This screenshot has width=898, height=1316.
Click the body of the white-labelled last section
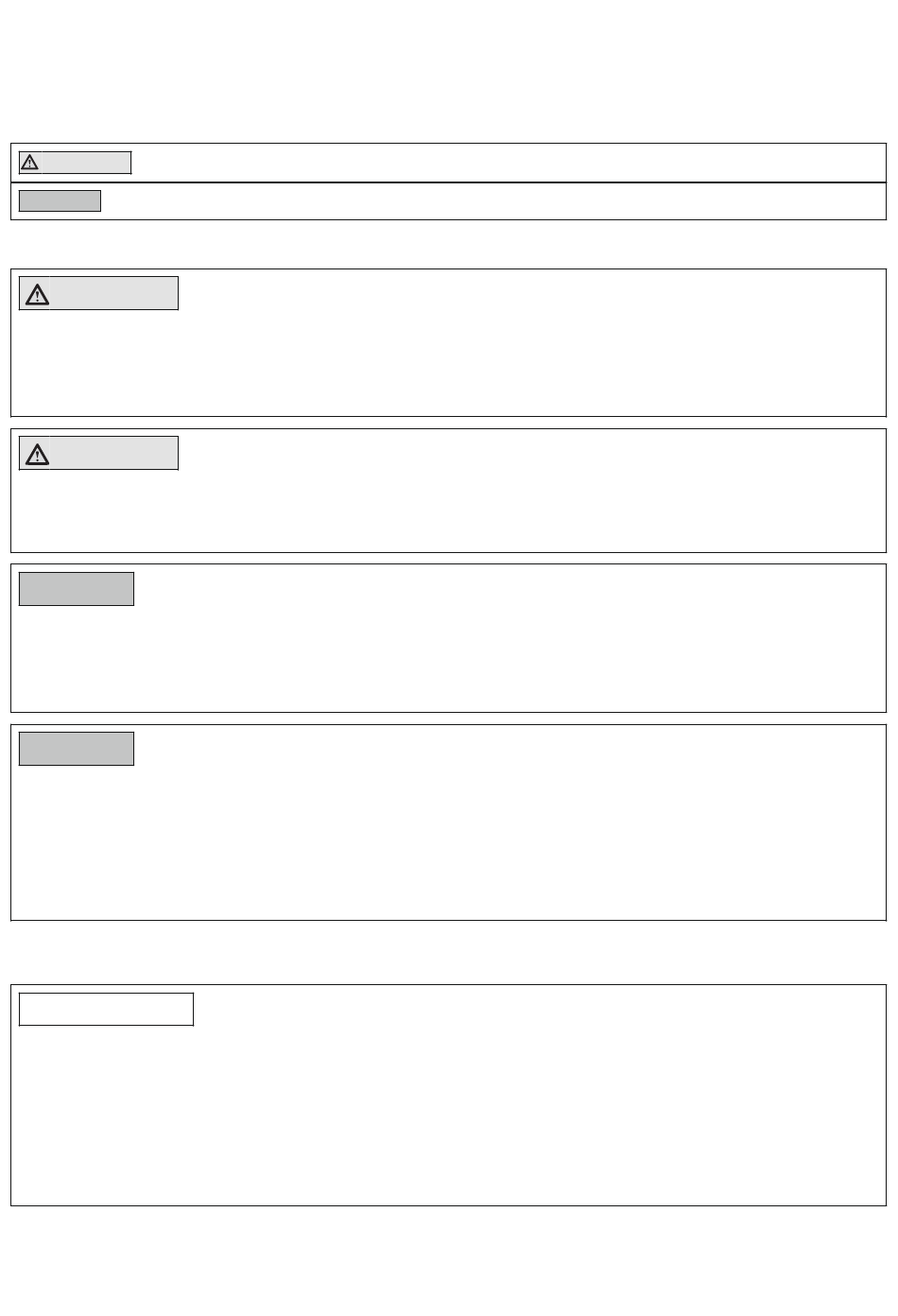click(x=448, y=1116)
